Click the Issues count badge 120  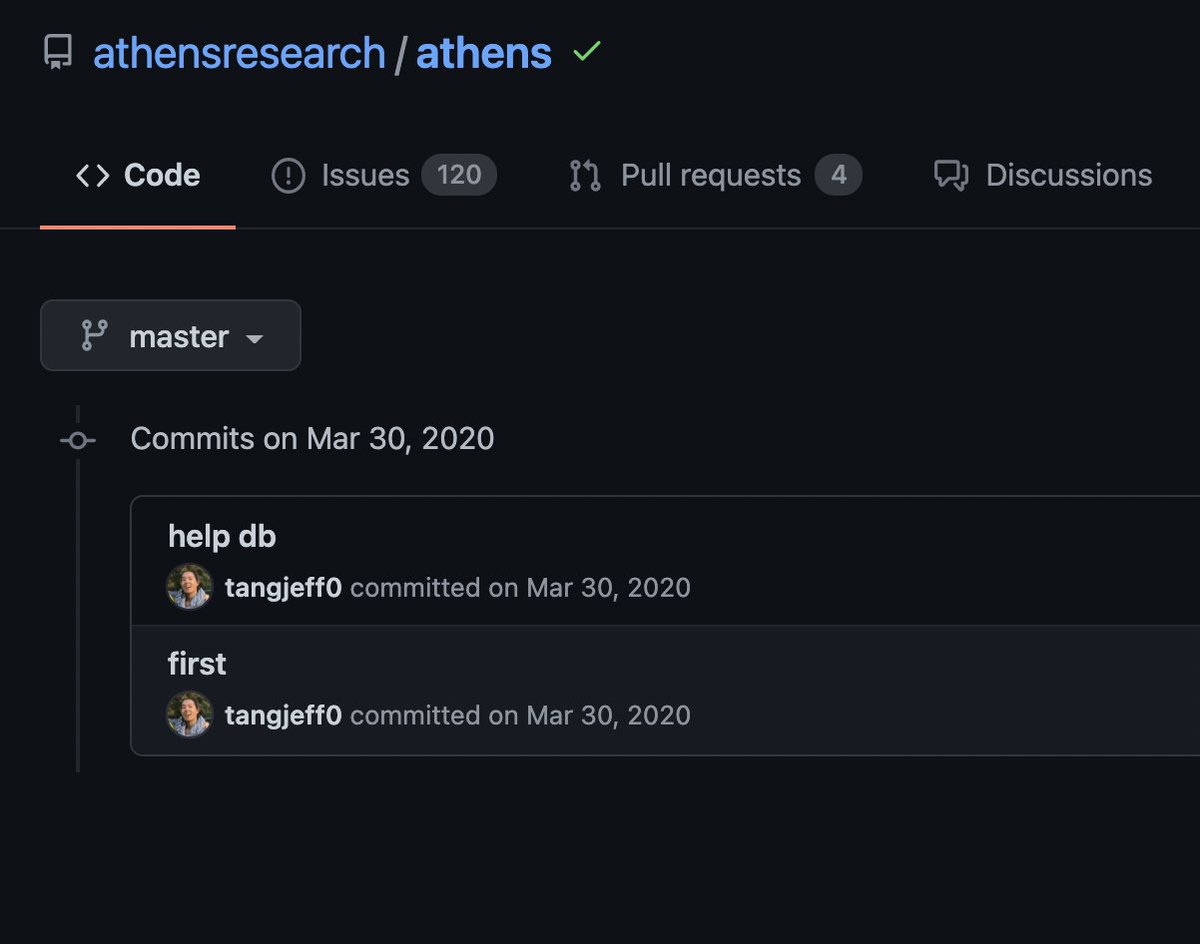click(x=459, y=175)
